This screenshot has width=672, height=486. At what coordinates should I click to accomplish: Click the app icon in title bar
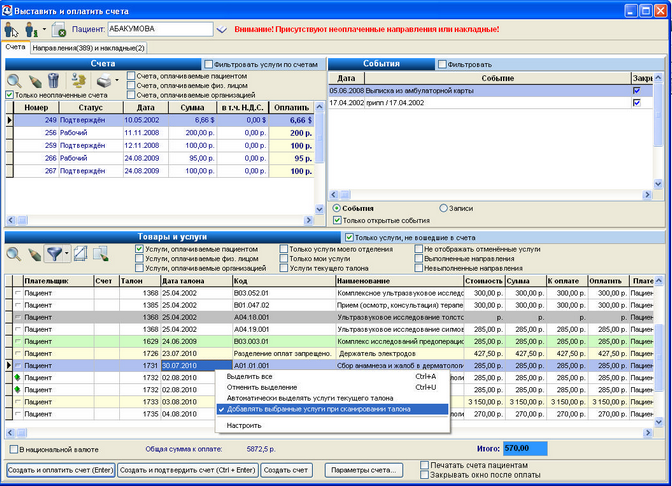point(7,11)
